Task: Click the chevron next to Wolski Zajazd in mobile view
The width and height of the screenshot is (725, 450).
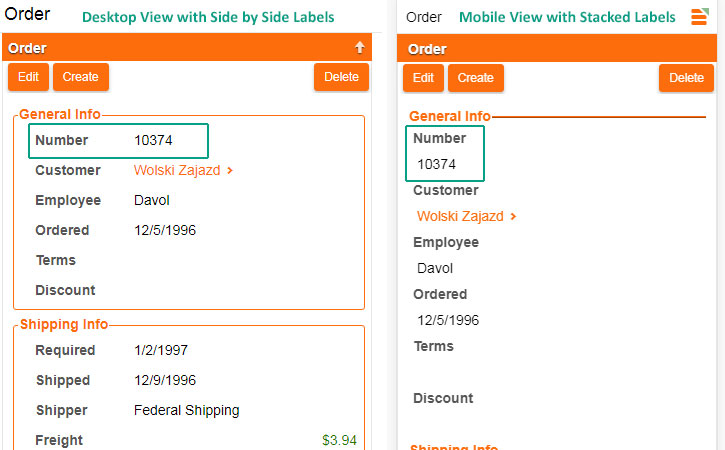Action: (x=514, y=217)
